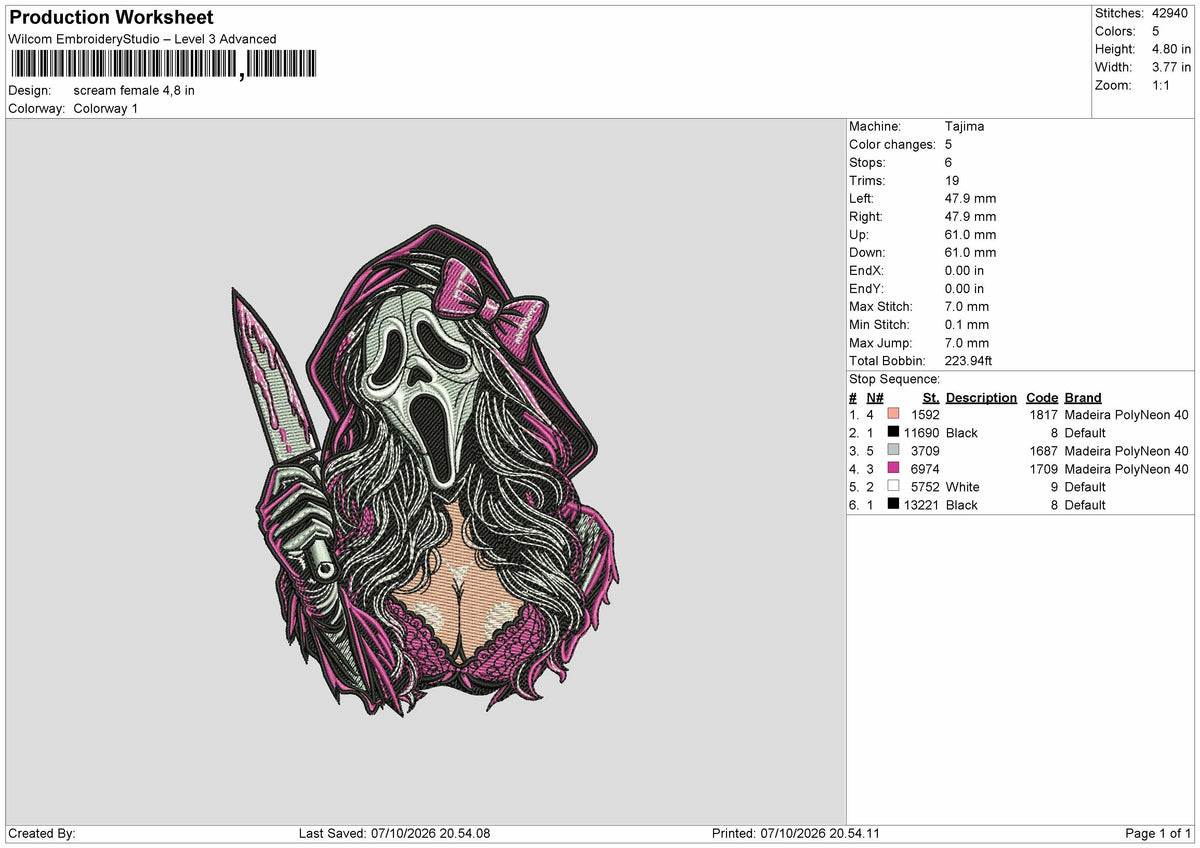Click stitch count 1592 in stop 1
Image resolution: width=1200 pixels, height=848 pixels.
[925, 415]
